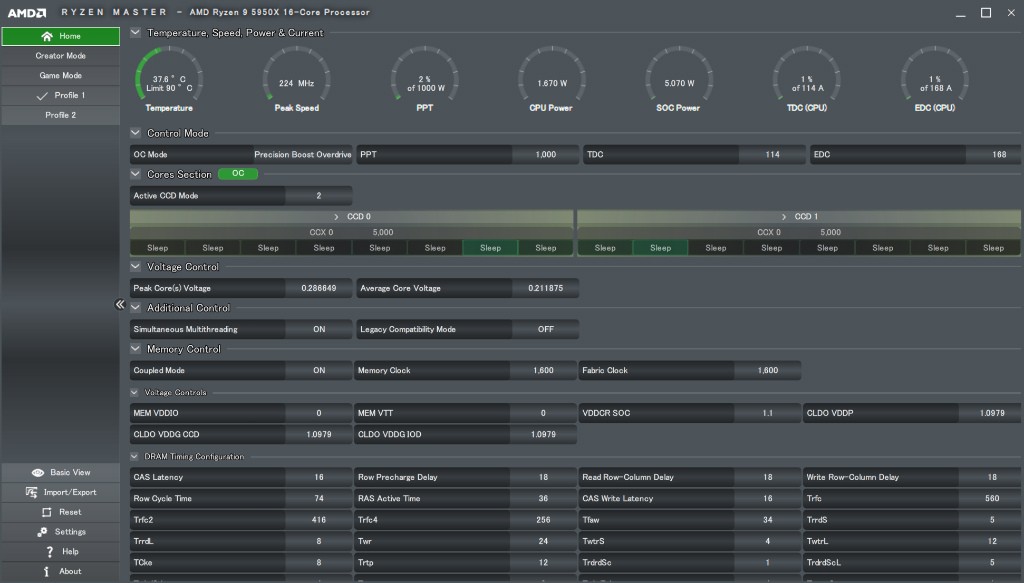Open Help question mark item
This screenshot has height=583, width=1024.
click(x=49, y=552)
